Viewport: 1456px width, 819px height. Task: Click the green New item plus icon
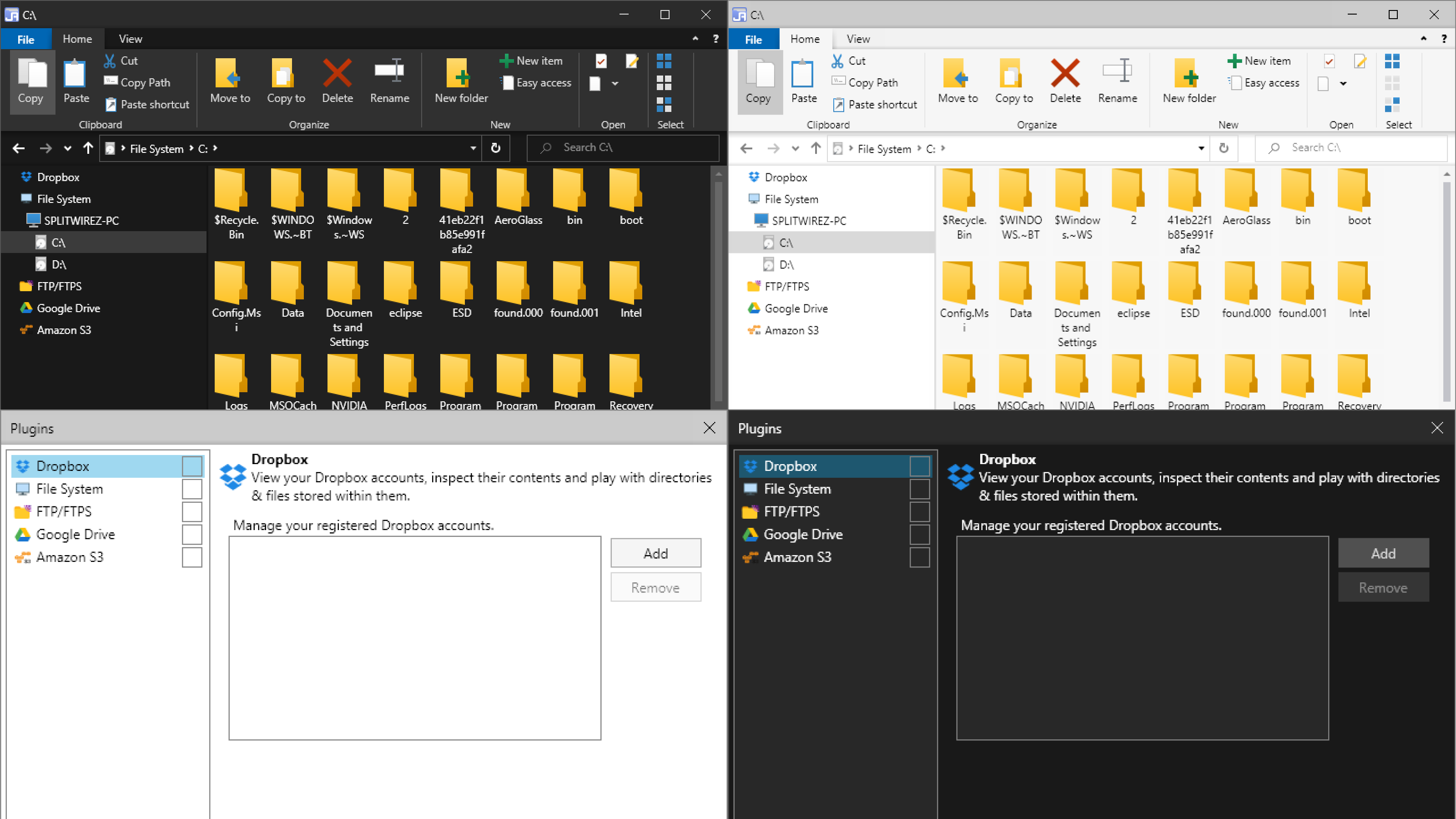point(506,60)
